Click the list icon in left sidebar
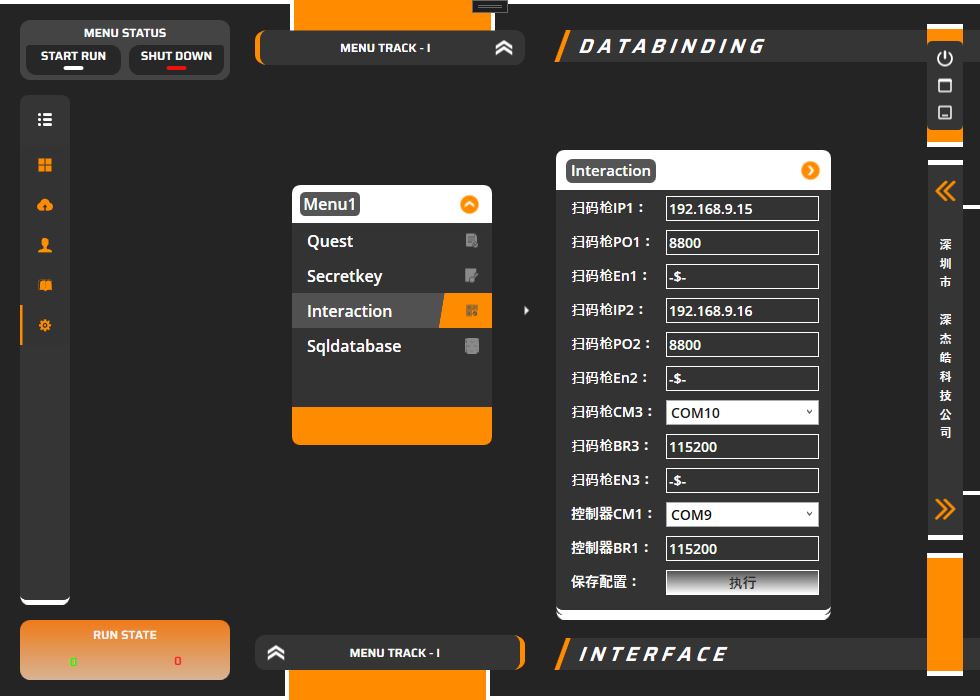Viewport: 980px width, 700px height. pyautogui.click(x=45, y=120)
